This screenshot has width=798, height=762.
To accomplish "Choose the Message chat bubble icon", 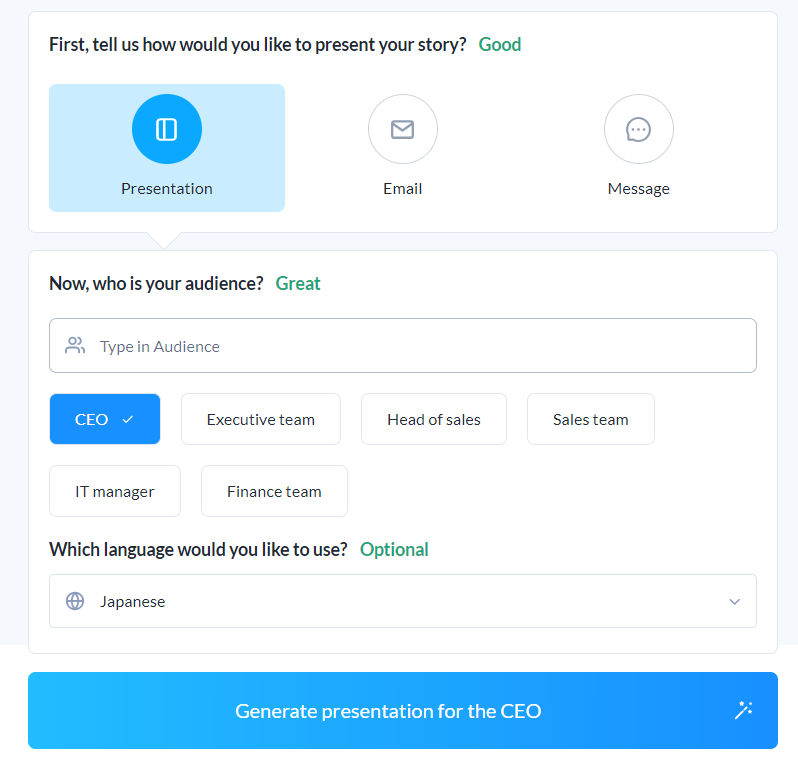I will pos(639,129).
